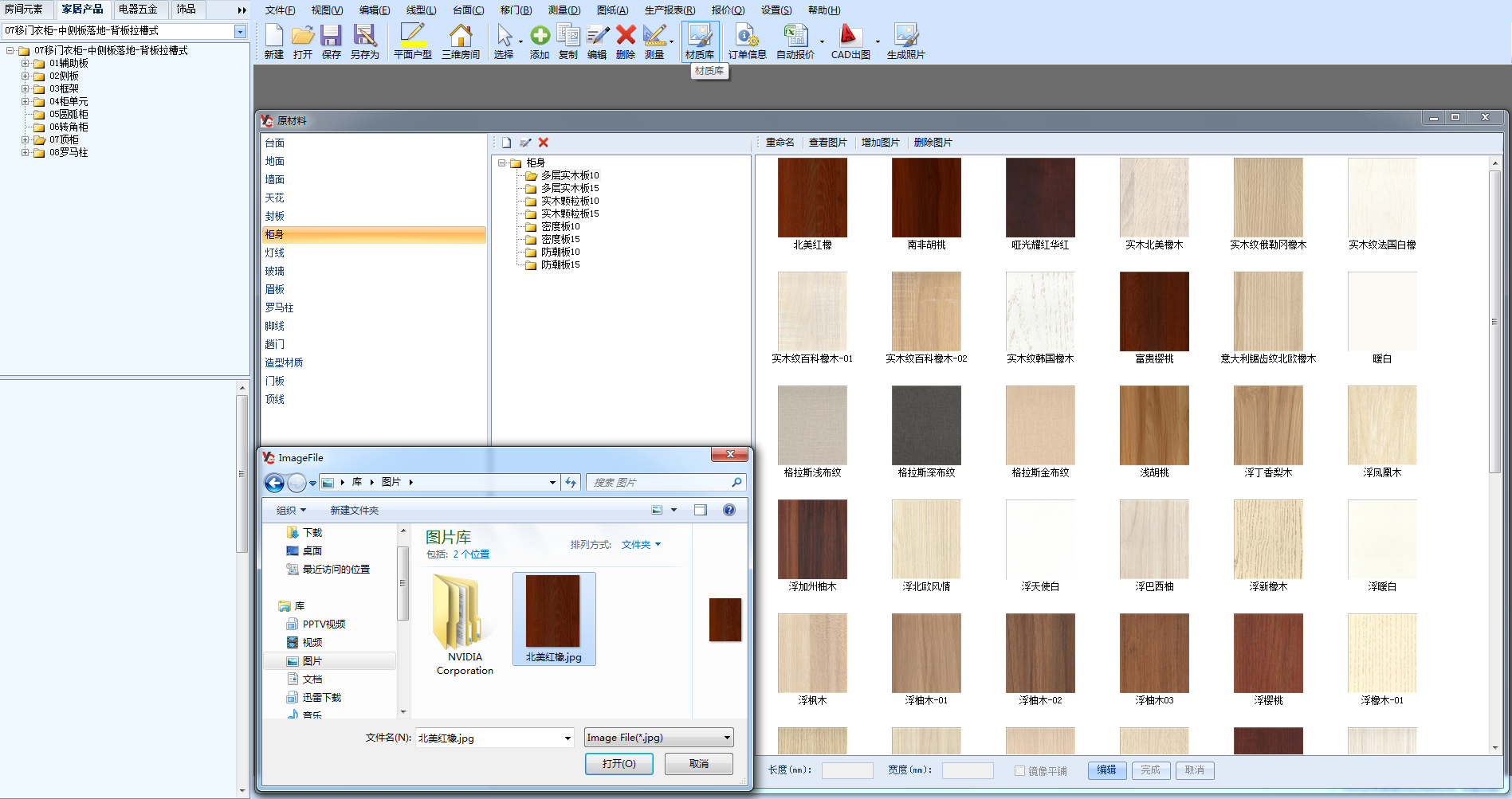
Task: Select the 多层实木板10 folder
Action: (x=570, y=175)
